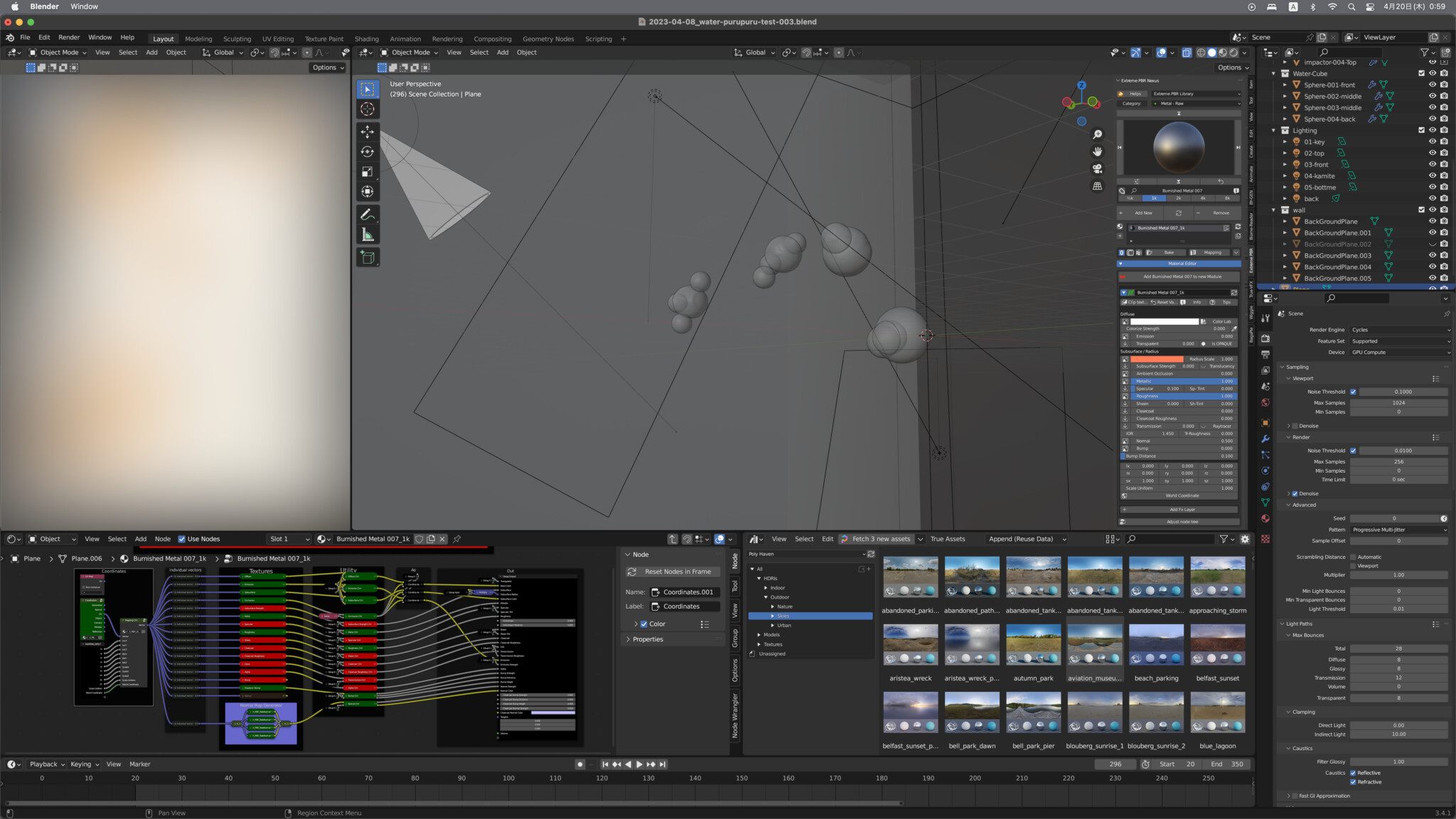The height and width of the screenshot is (819, 1456).
Task: Select the Annotate tool in the viewport toolbar
Action: pyautogui.click(x=368, y=214)
